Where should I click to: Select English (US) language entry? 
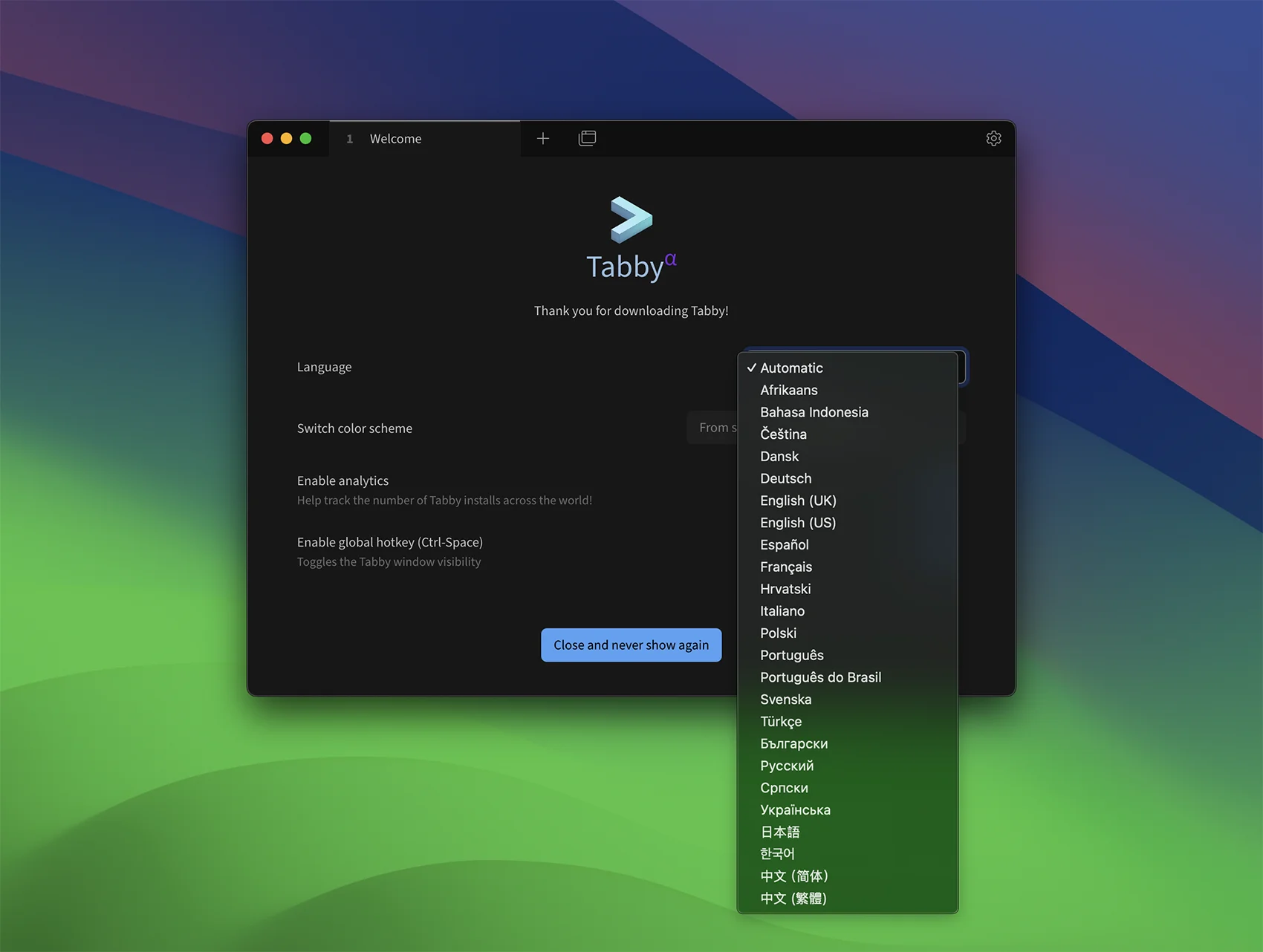coord(848,523)
